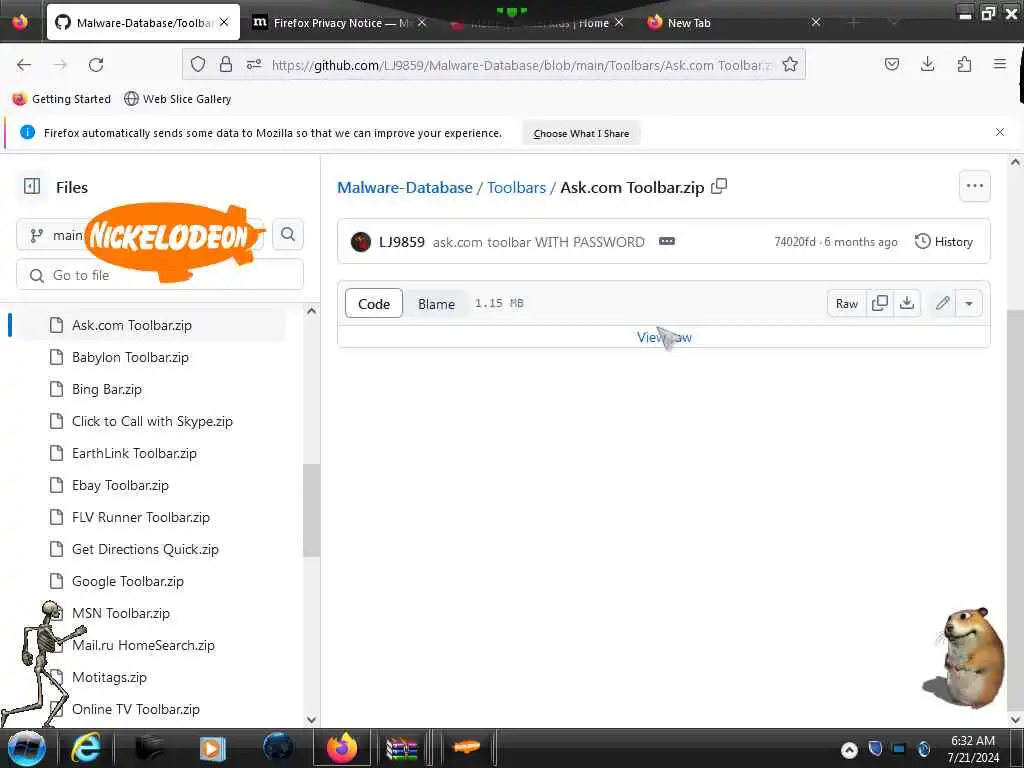Click the file tree scroll down arrow

pos(312,719)
